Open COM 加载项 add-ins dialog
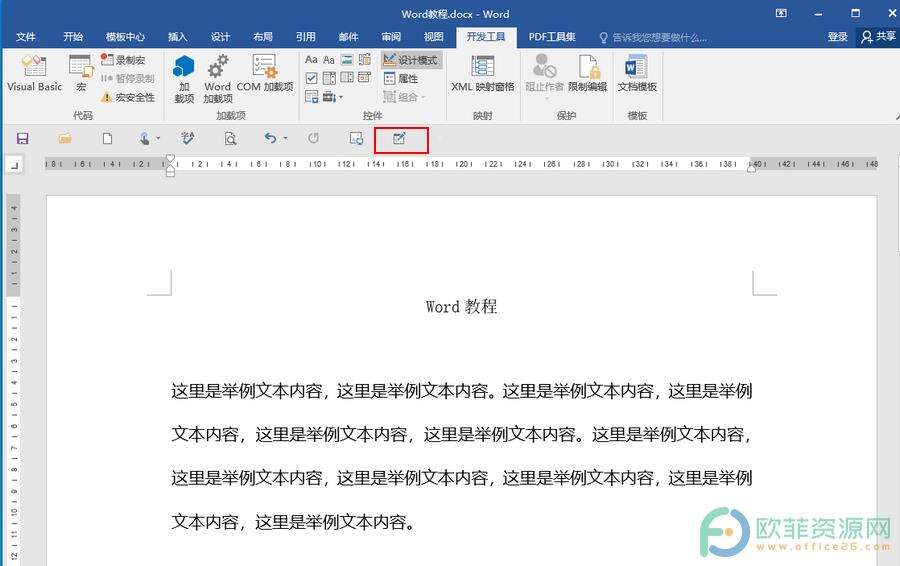Viewport: 900px width, 566px height. click(x=265, y=73)
